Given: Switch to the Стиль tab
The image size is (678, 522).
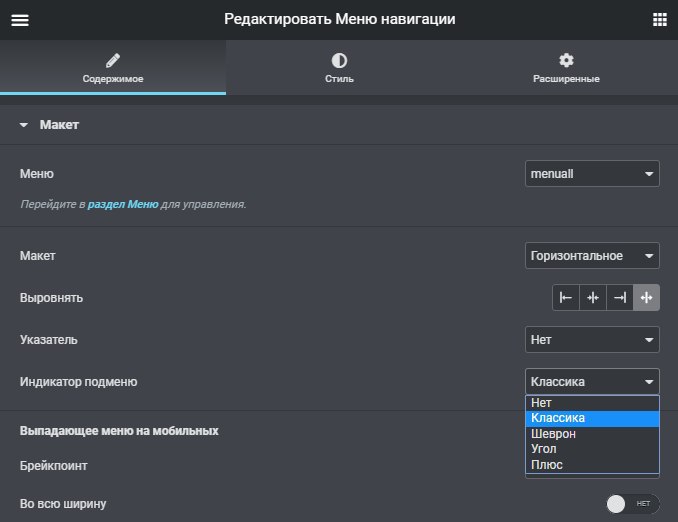Looking at the screenshot, I should (339, 67).
